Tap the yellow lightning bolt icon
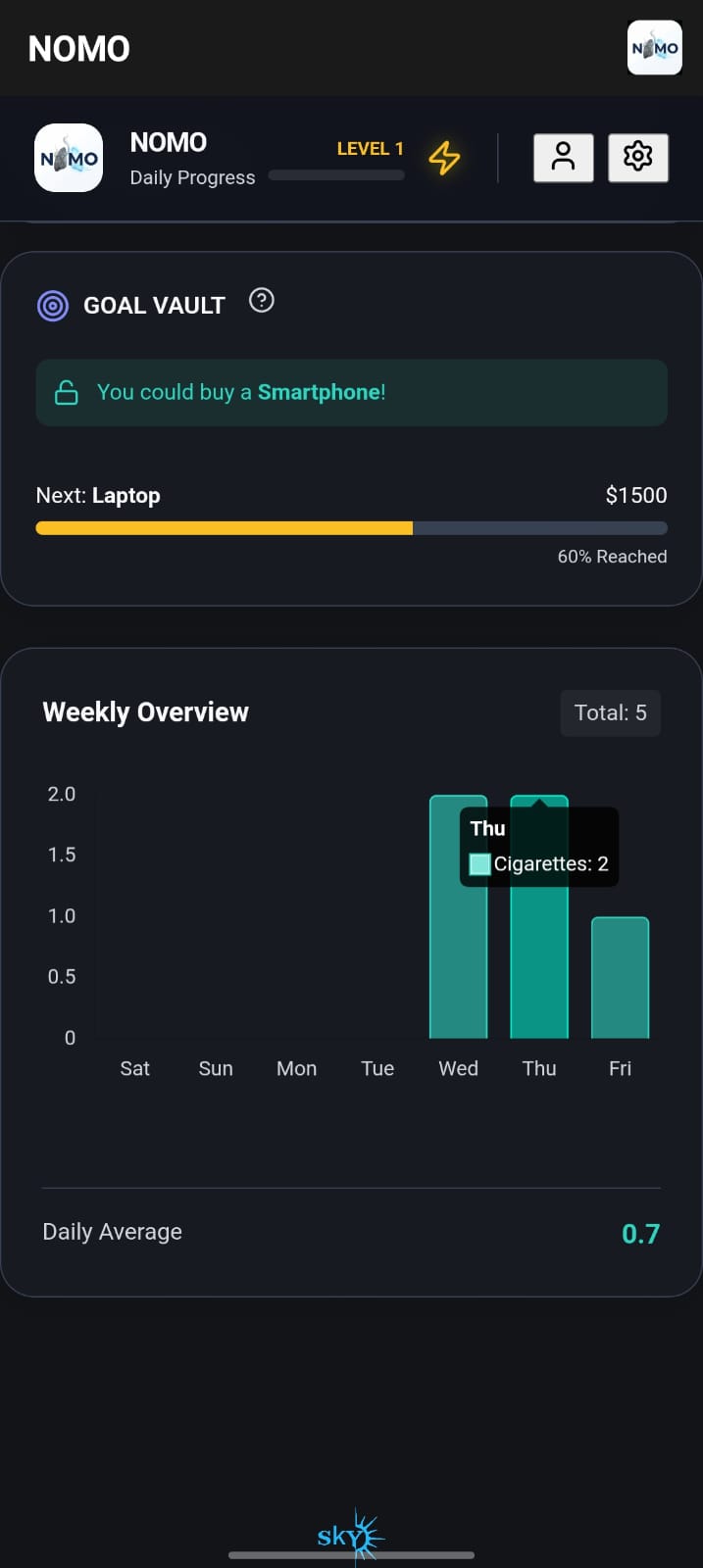Viewport: 703px width, 1568px height. pos(444,158)
